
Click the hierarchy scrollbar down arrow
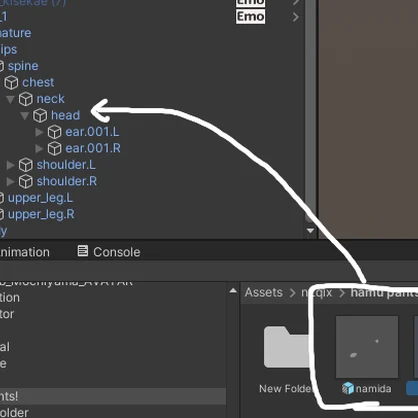click(310, 231)
